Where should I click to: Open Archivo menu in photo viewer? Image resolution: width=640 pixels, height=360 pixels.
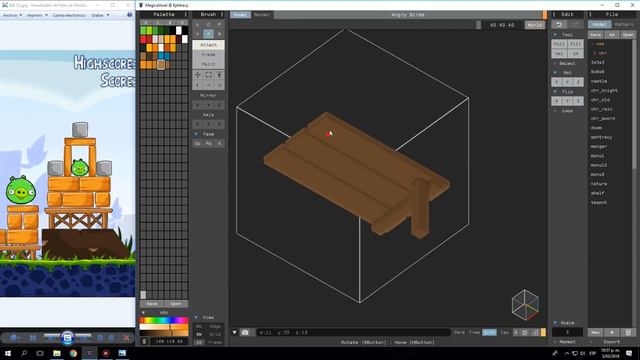[13, 15]
